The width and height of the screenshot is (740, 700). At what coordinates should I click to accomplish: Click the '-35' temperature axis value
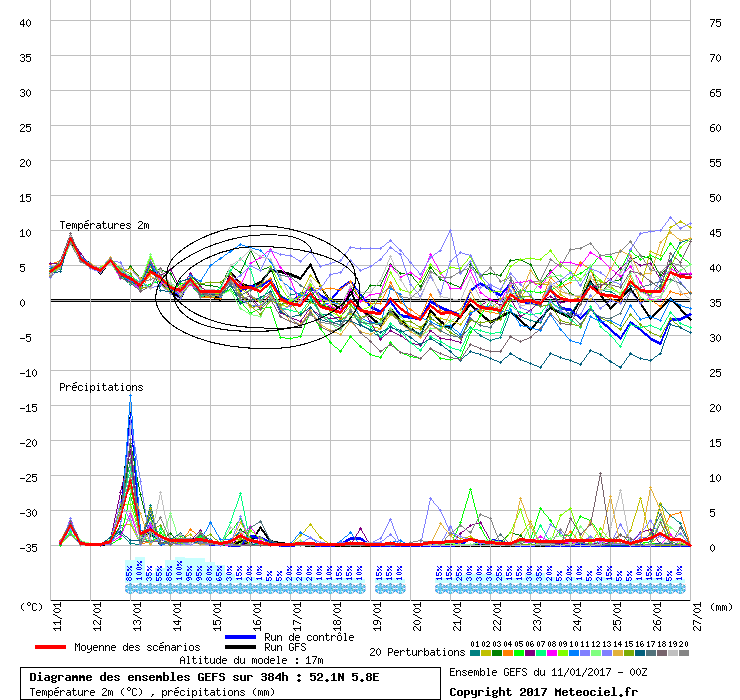point(28,548)
